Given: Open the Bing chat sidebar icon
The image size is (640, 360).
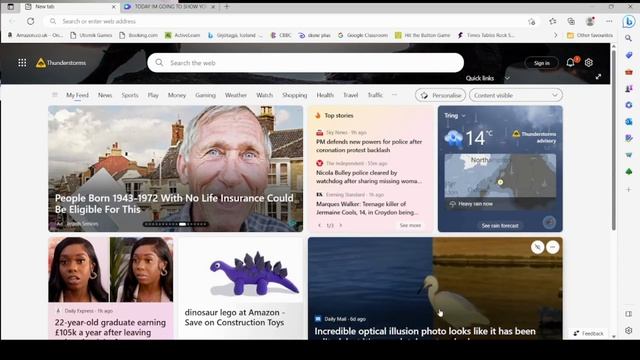Looking at the screenshot, I should [x=629, y=22].
